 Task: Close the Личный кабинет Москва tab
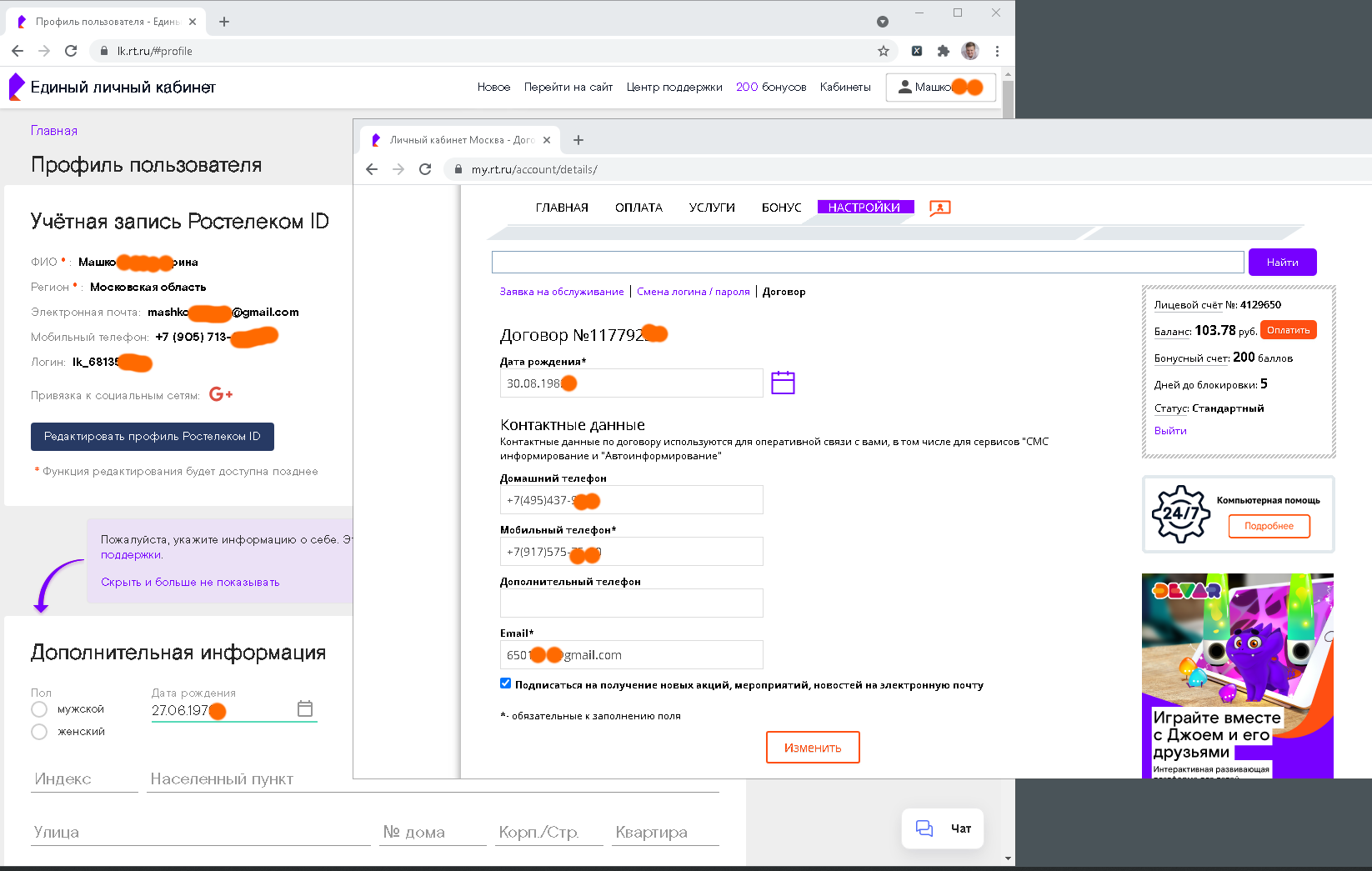click(547, 140)
